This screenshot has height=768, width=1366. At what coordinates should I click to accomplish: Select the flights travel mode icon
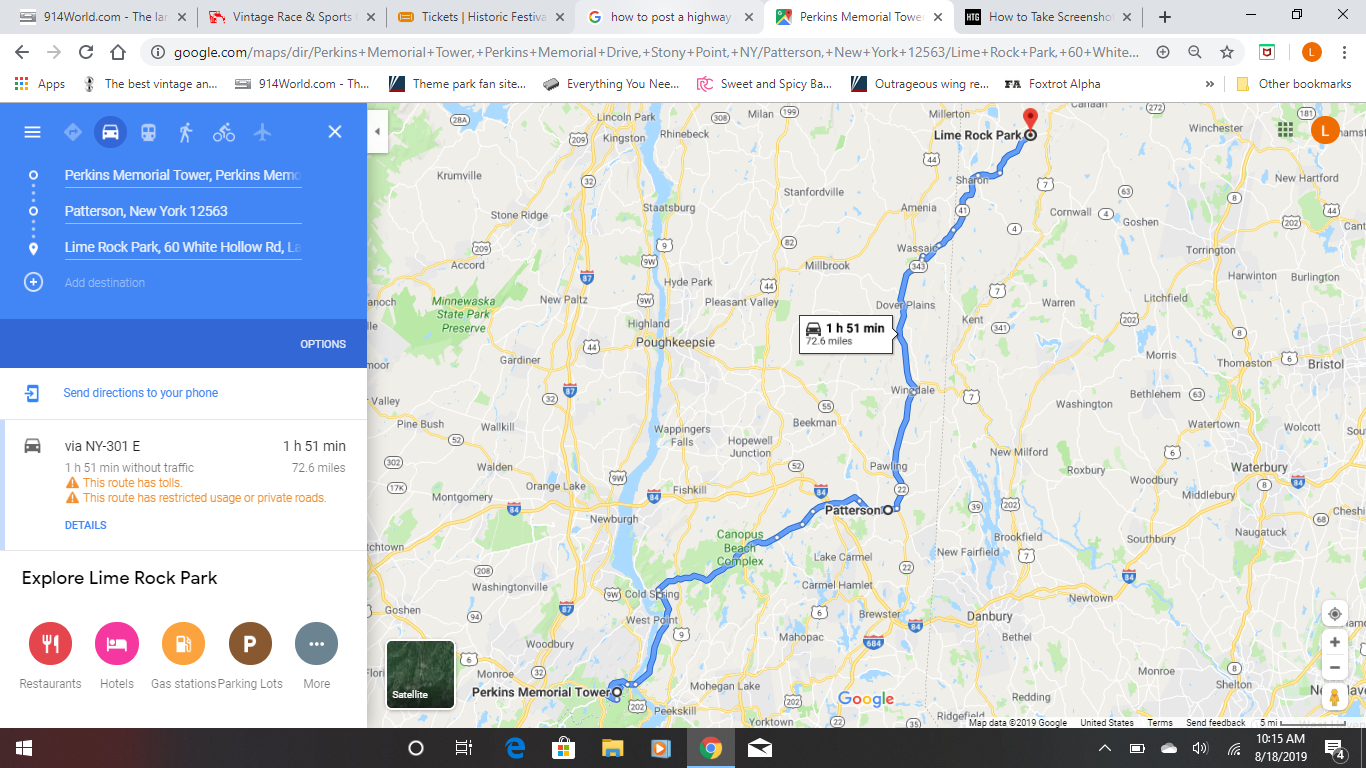click(x=262, y=132)
